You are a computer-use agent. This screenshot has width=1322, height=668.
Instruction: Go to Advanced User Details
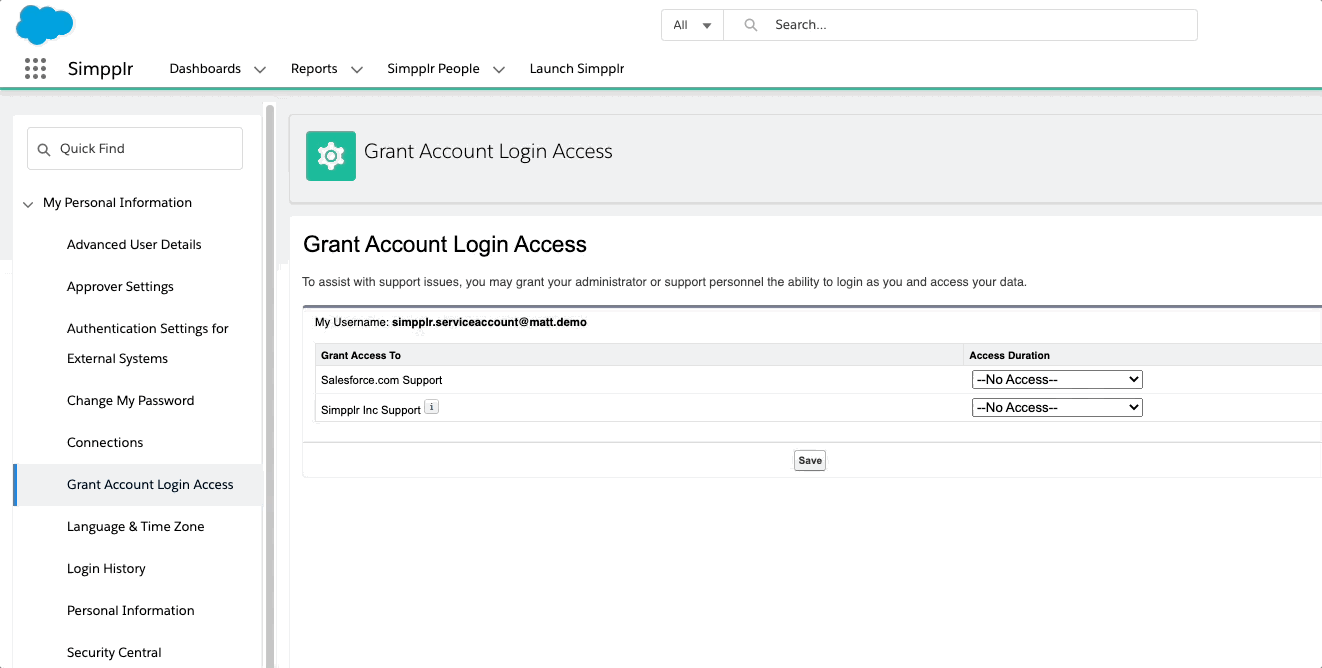tap(134, 245)
